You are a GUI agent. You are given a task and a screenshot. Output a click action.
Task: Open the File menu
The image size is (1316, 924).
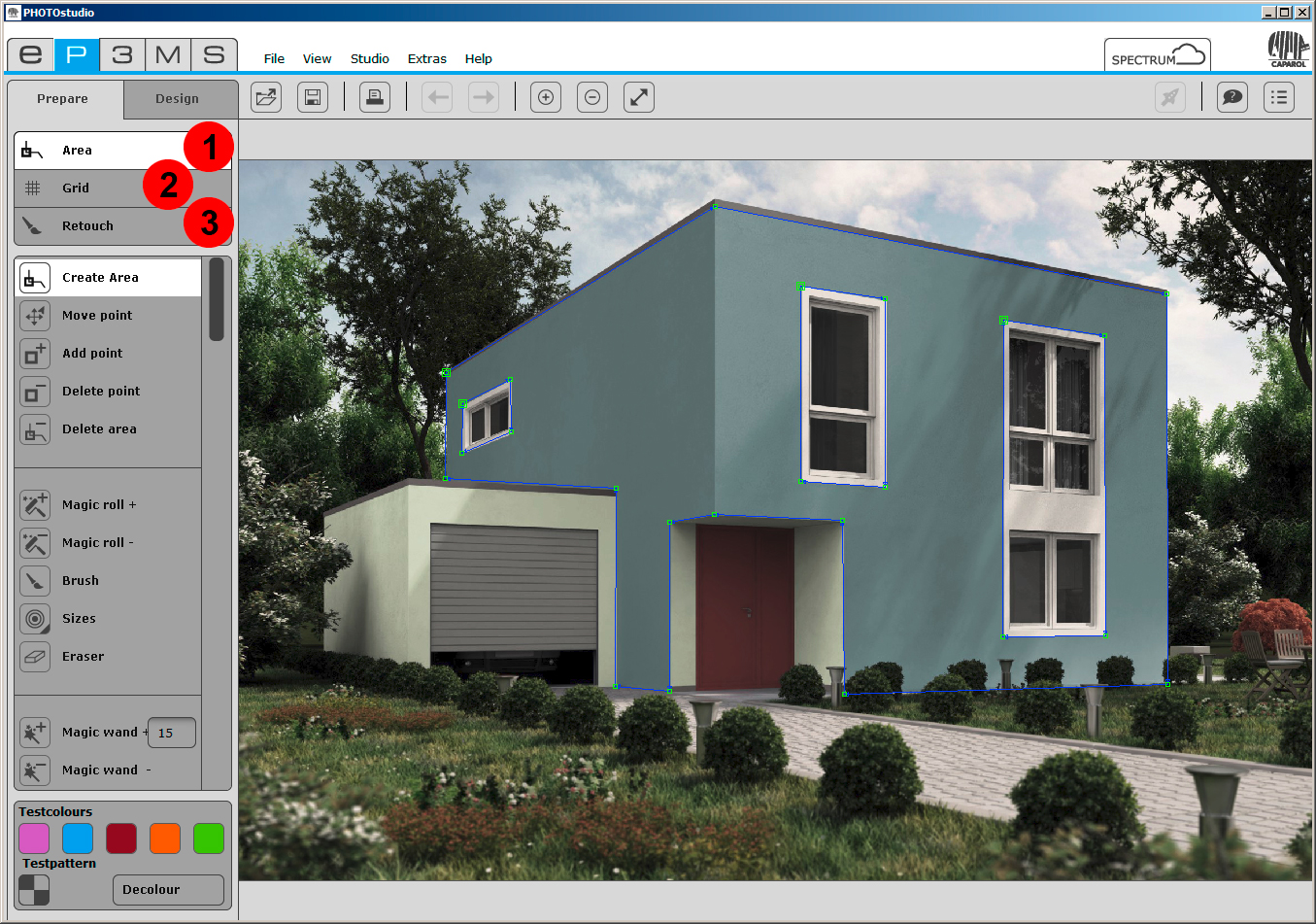[x=274, y=59]
